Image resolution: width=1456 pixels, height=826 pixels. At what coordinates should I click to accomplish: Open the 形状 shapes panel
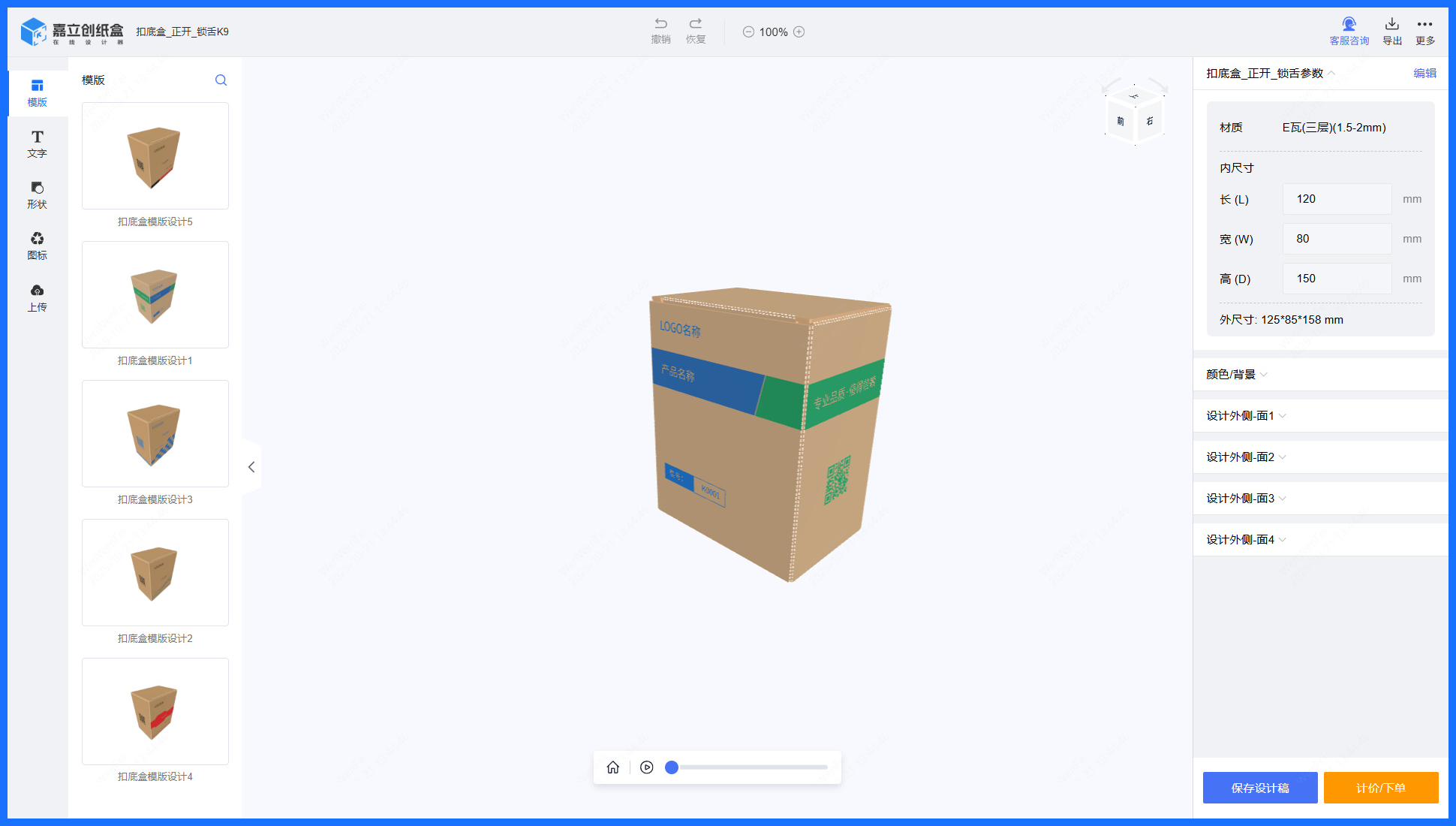[37, 194]
